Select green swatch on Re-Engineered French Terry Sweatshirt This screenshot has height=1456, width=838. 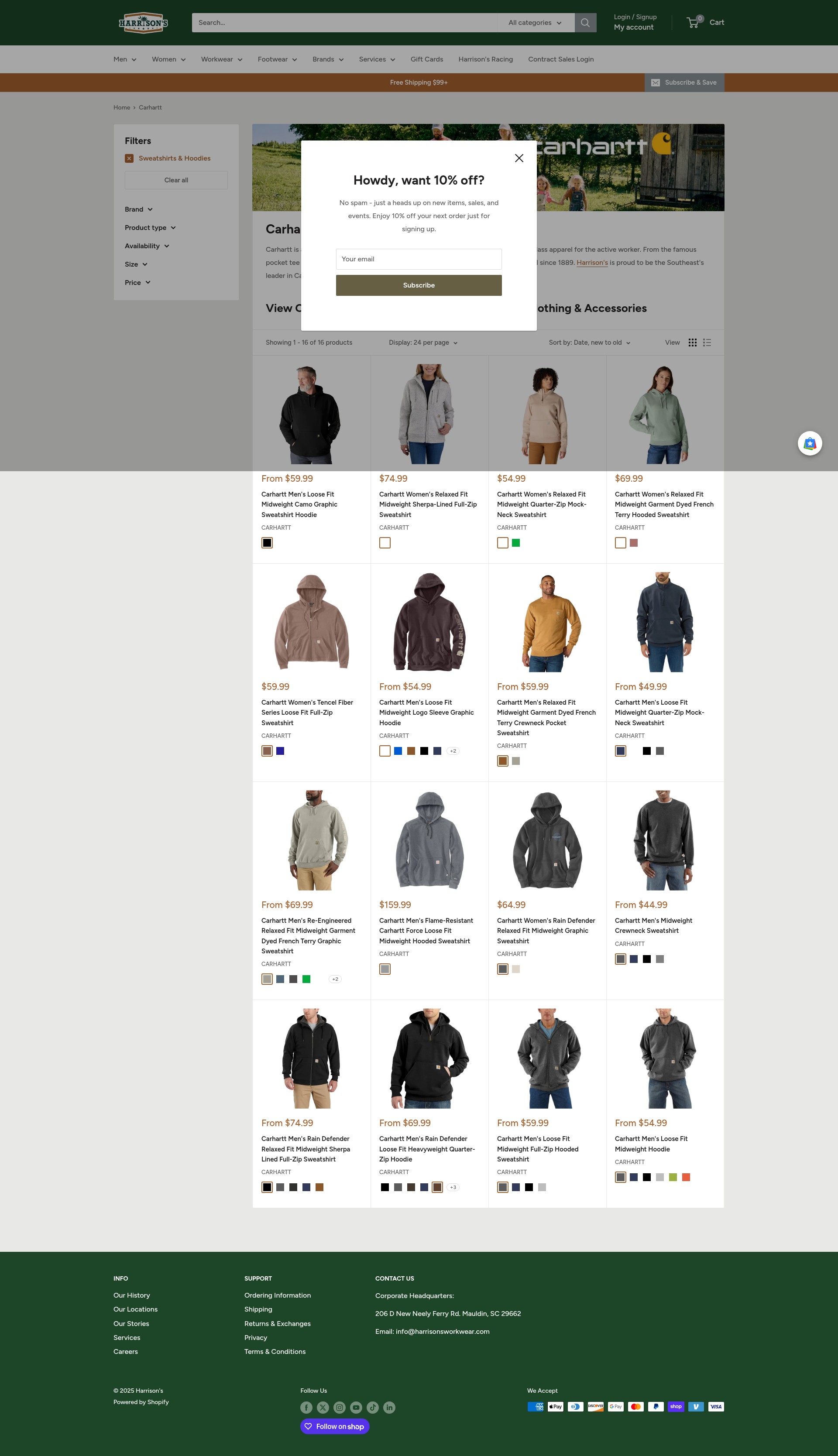306,979
